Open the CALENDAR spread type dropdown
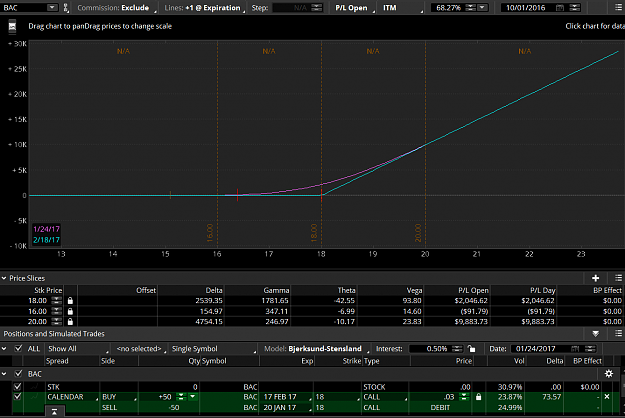Image resolution: width=625 pixels, height=418 pixels. (x=72, y=397)
